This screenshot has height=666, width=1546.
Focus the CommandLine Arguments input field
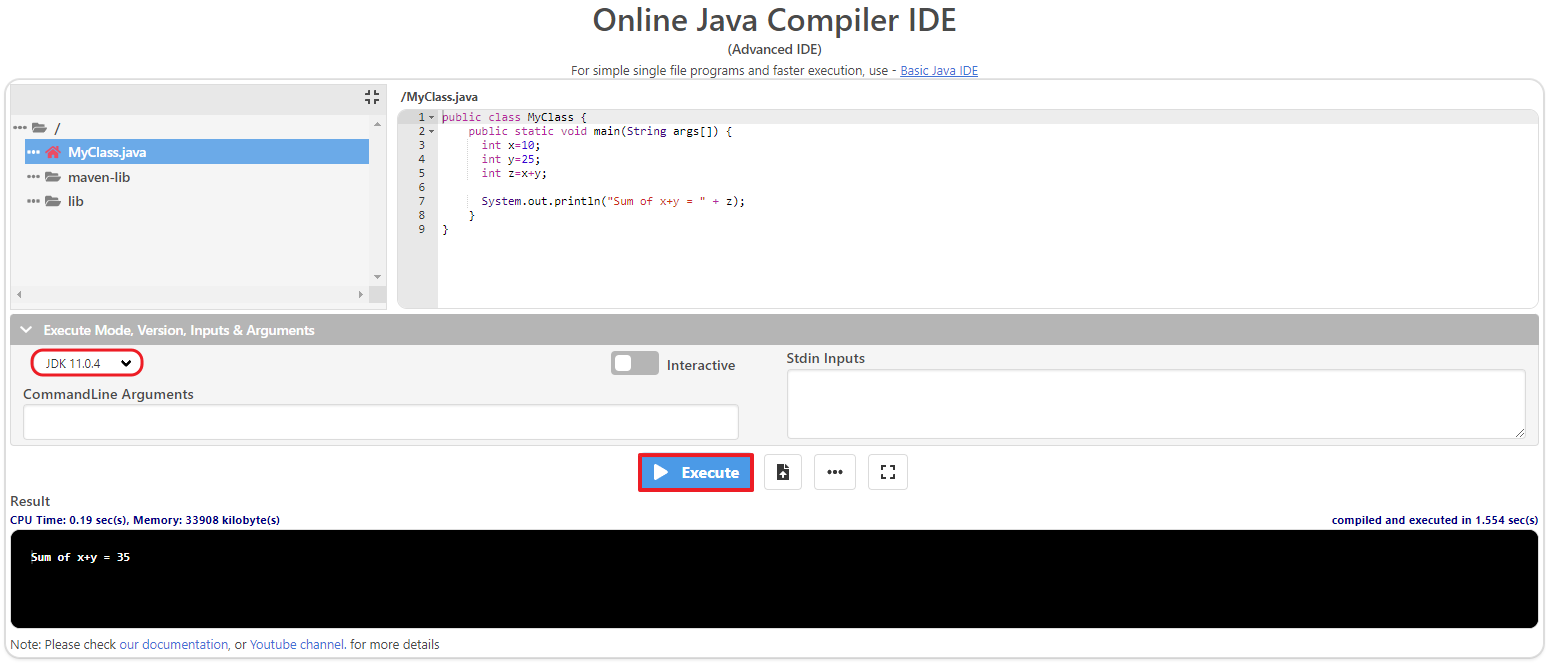(381, 422)
